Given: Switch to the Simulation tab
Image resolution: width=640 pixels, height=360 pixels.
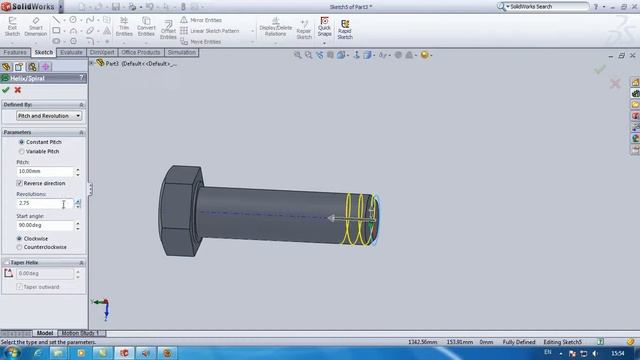Looking at the screenshot, I should click(182, 52).
